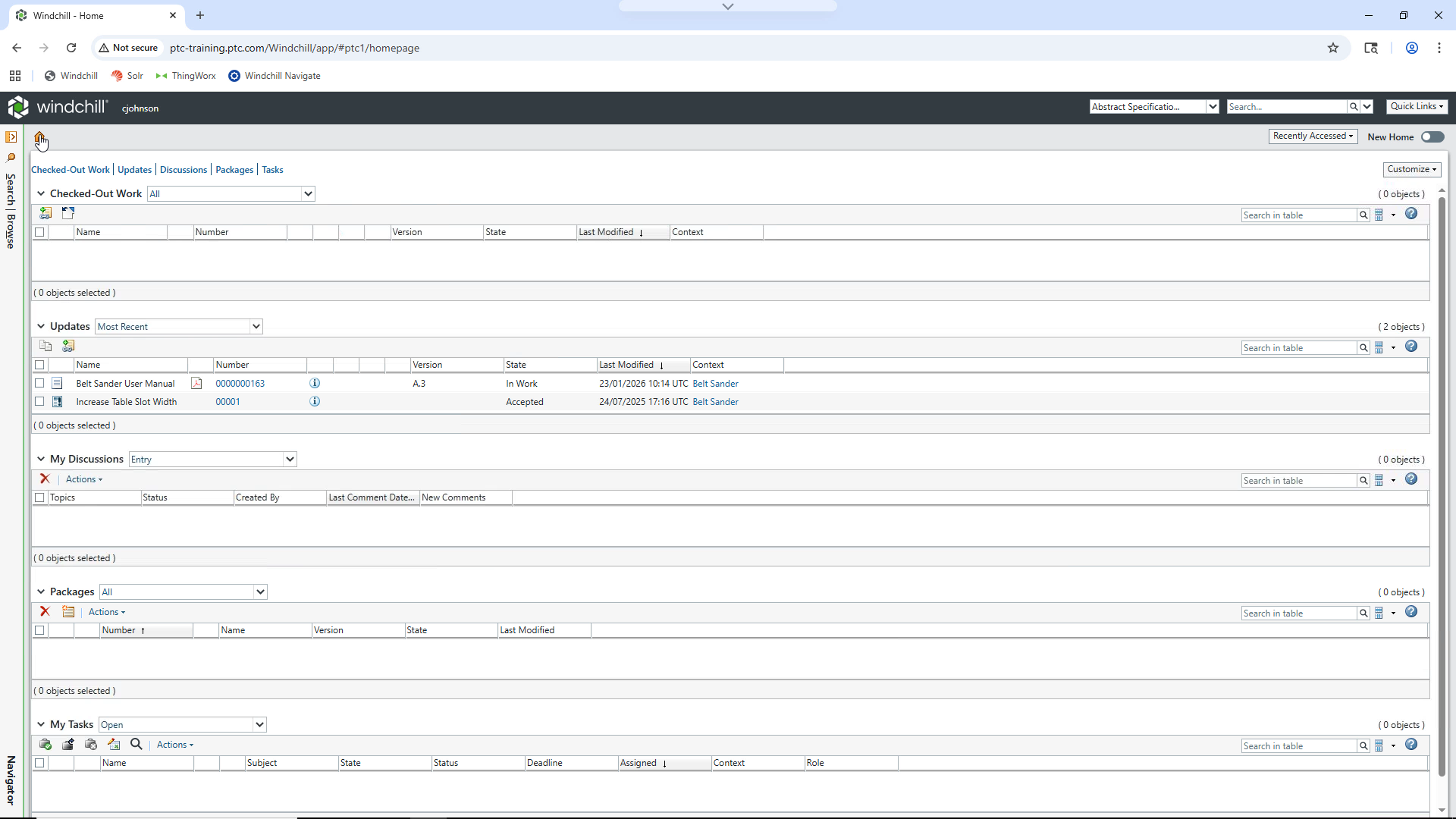Click the PDF icon next to Belt Sander User Manual
Screen dimensions: 1456x819
[x=196, y=384]
